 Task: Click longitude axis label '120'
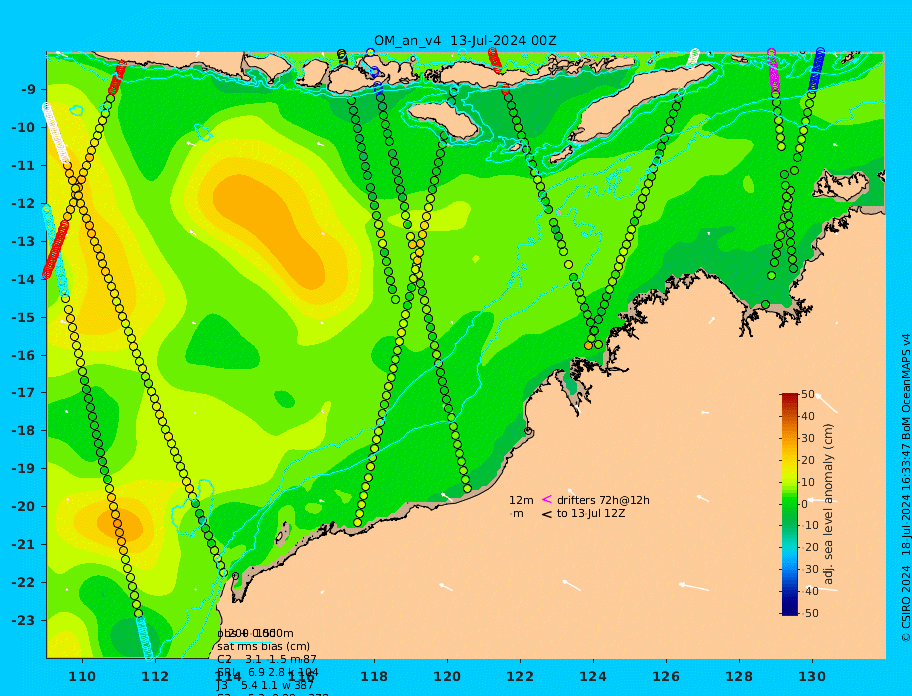tap(448, 677)
